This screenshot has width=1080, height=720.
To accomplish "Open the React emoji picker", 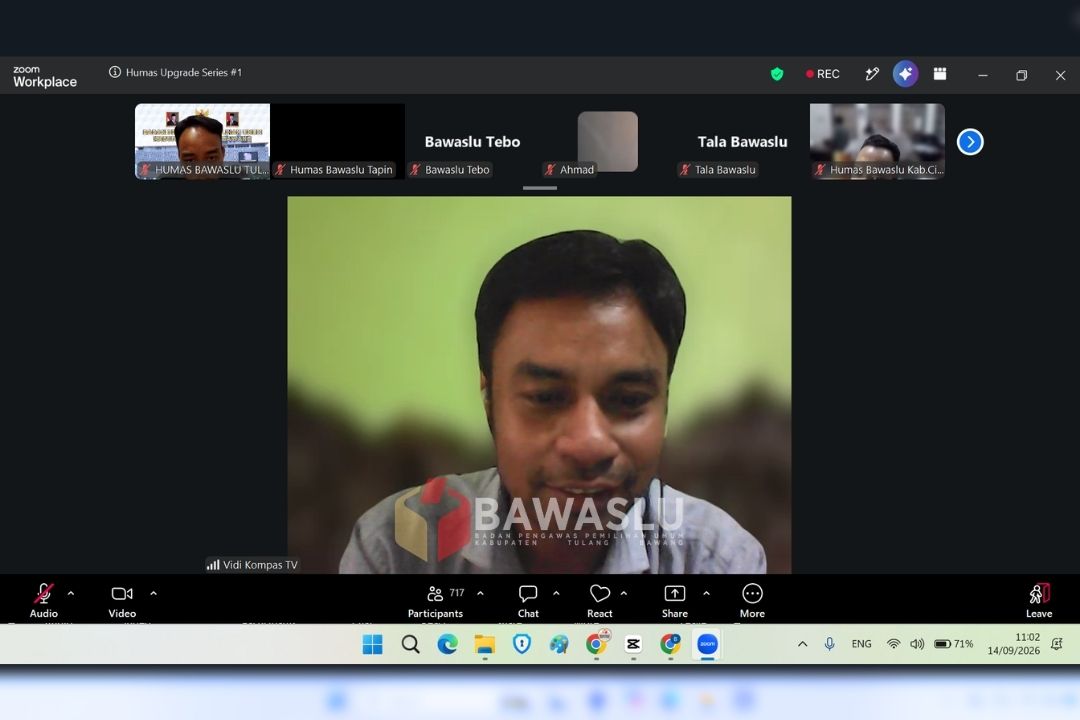I will coord(599,600).
